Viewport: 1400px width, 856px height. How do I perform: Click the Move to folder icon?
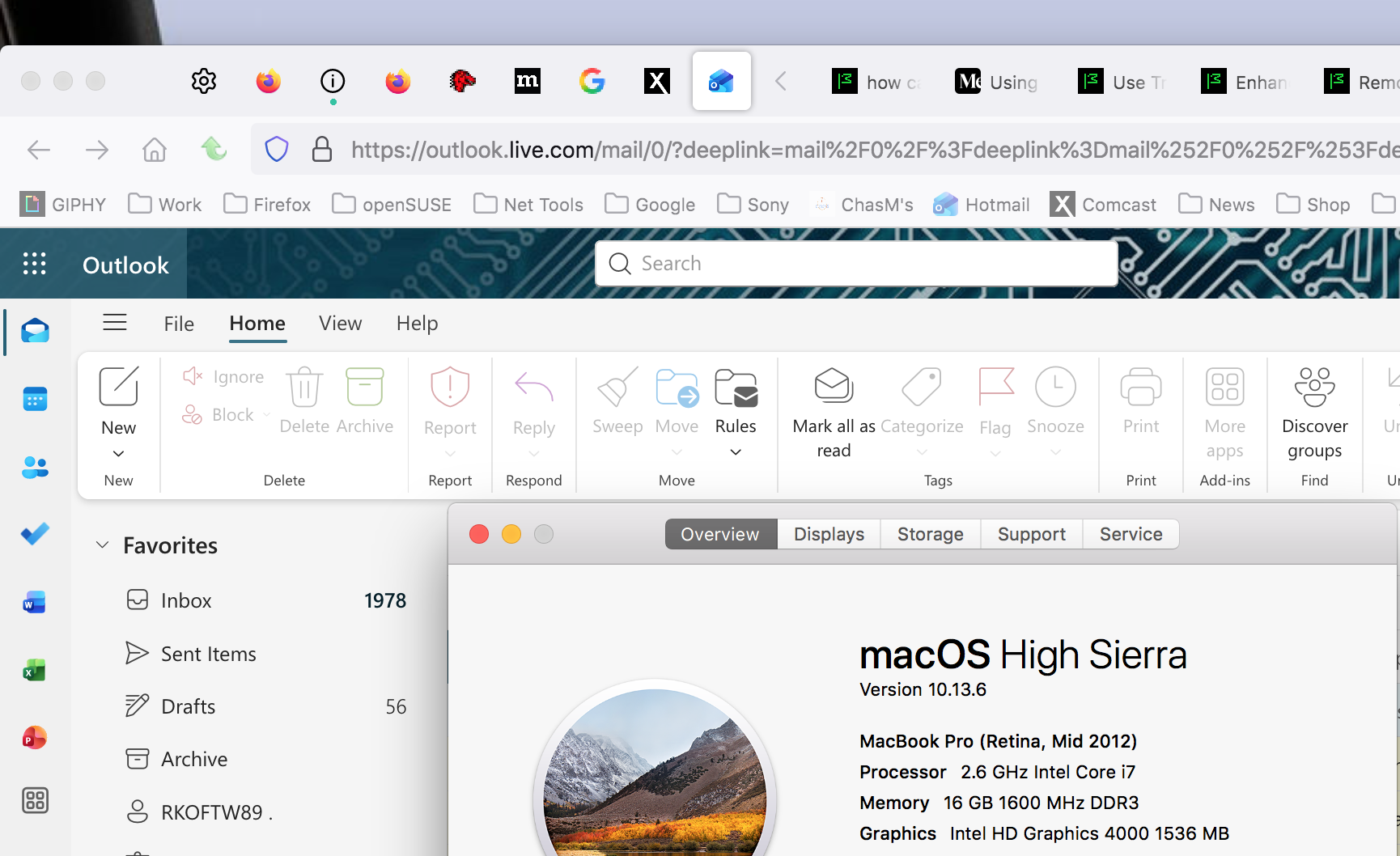(x=677, y=387)
